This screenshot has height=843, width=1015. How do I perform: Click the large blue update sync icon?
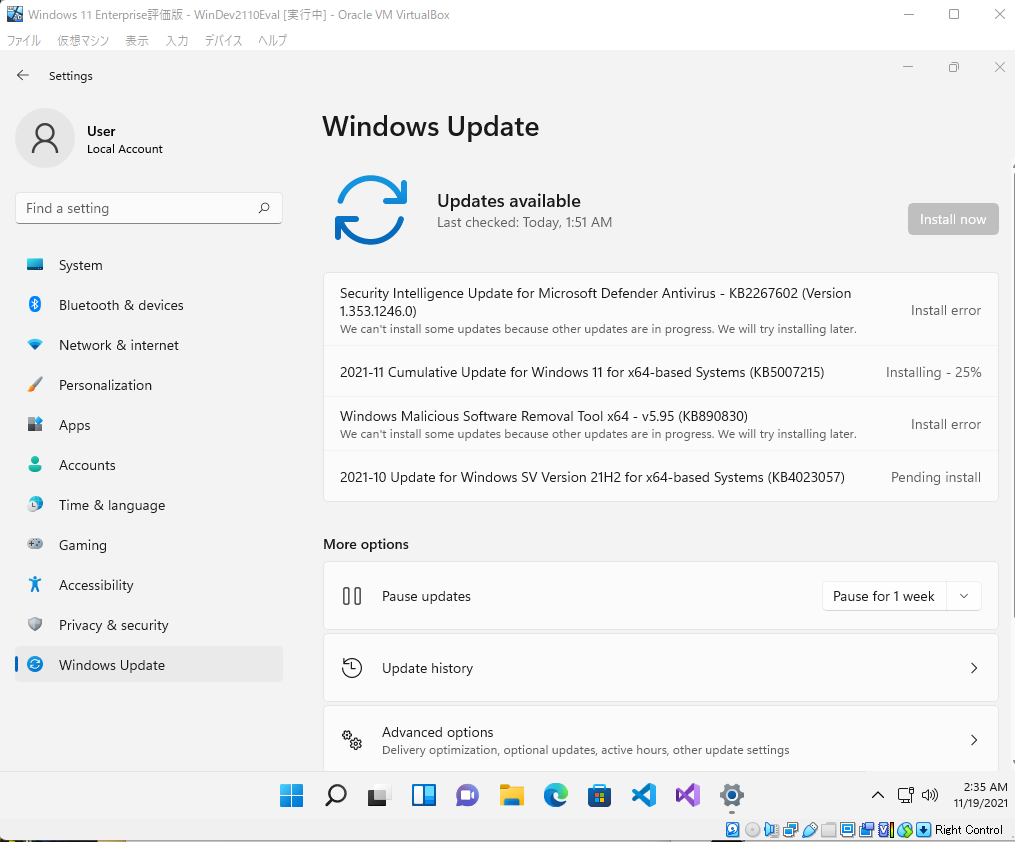[x=371, y=210]
